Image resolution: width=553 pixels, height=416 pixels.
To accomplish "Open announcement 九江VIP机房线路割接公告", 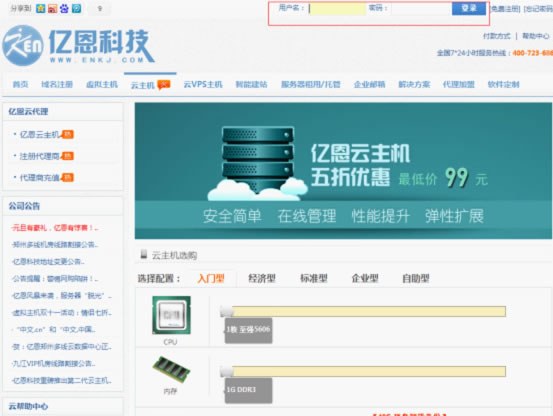I will 54,363.
